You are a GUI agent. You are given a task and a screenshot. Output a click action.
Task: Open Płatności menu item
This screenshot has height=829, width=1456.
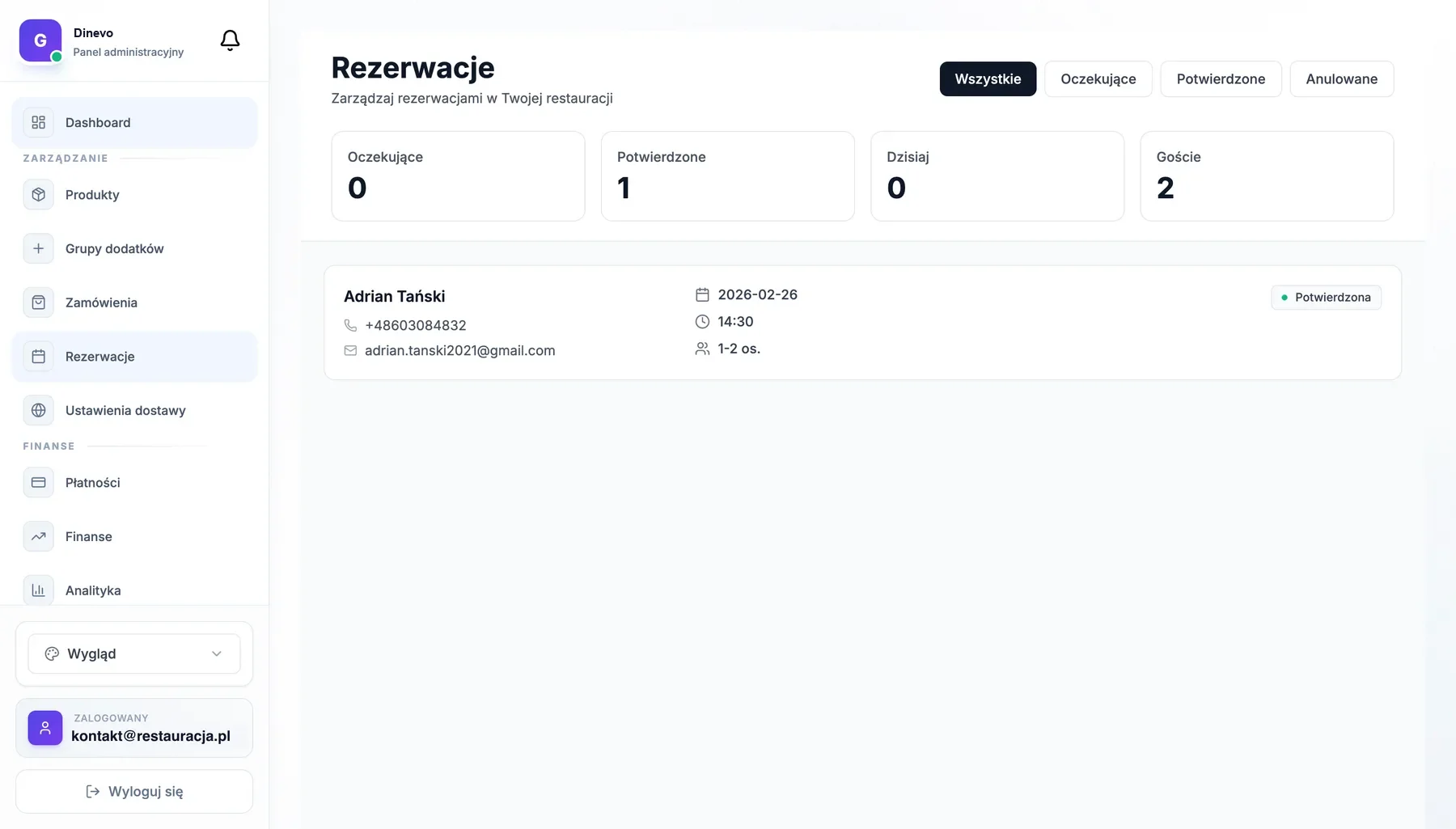coord(134,482)
